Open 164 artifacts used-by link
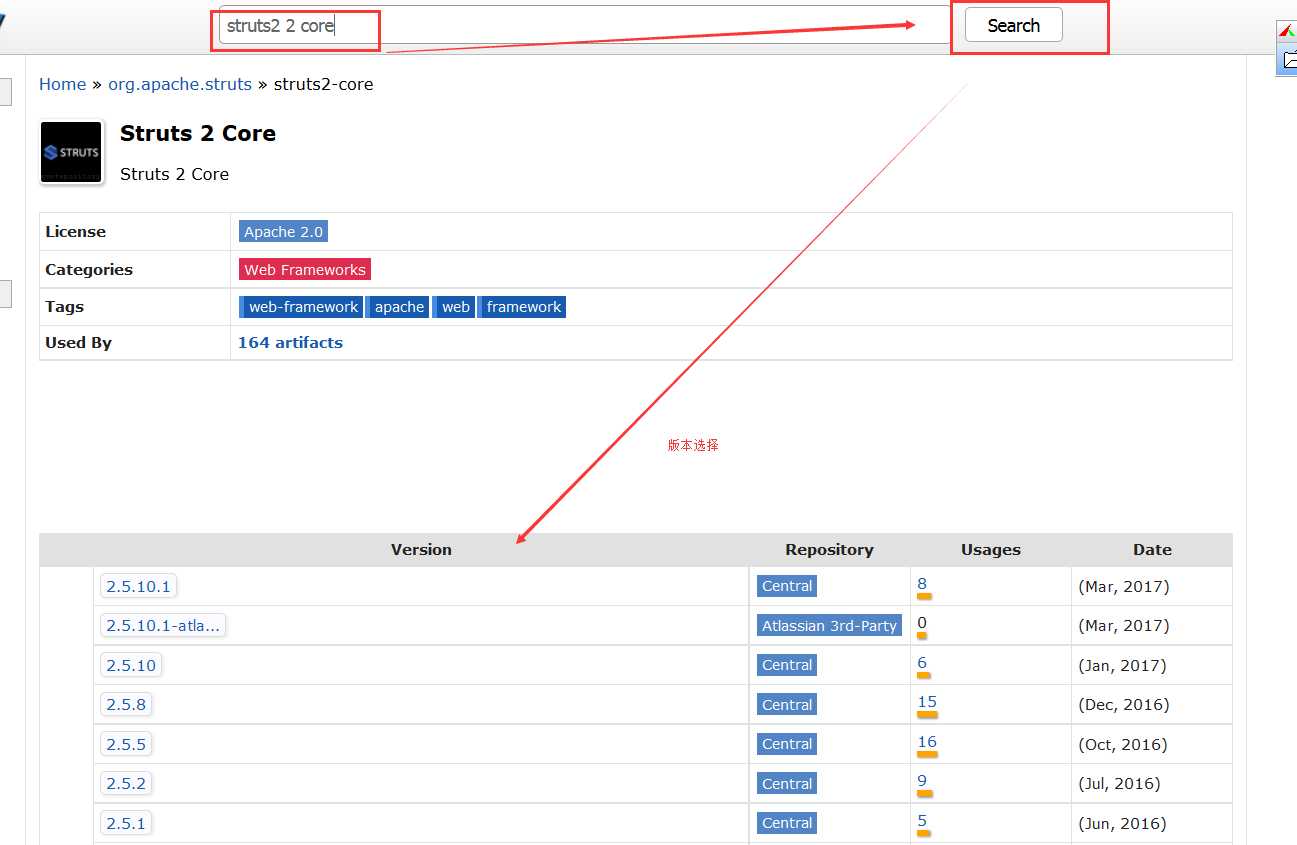This screenshot has width=1297, height=845. 290,342
